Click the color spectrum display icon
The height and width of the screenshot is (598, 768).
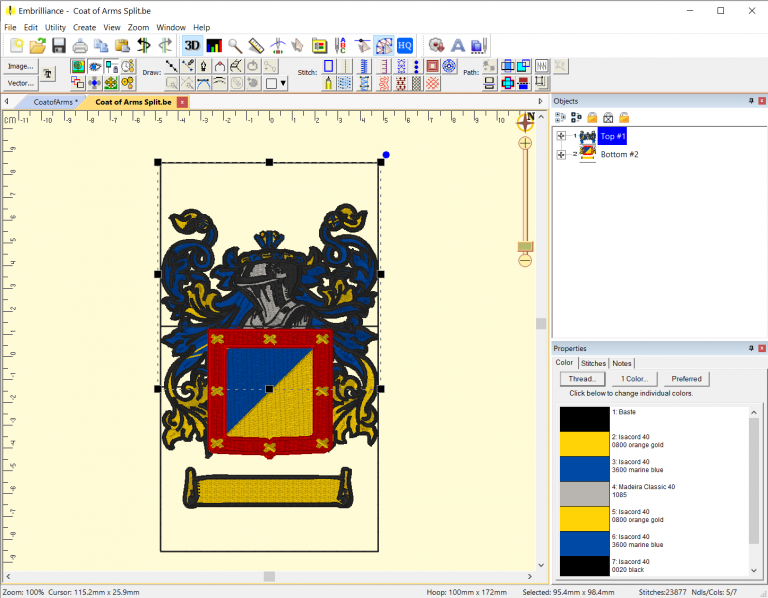coord(214,45)
